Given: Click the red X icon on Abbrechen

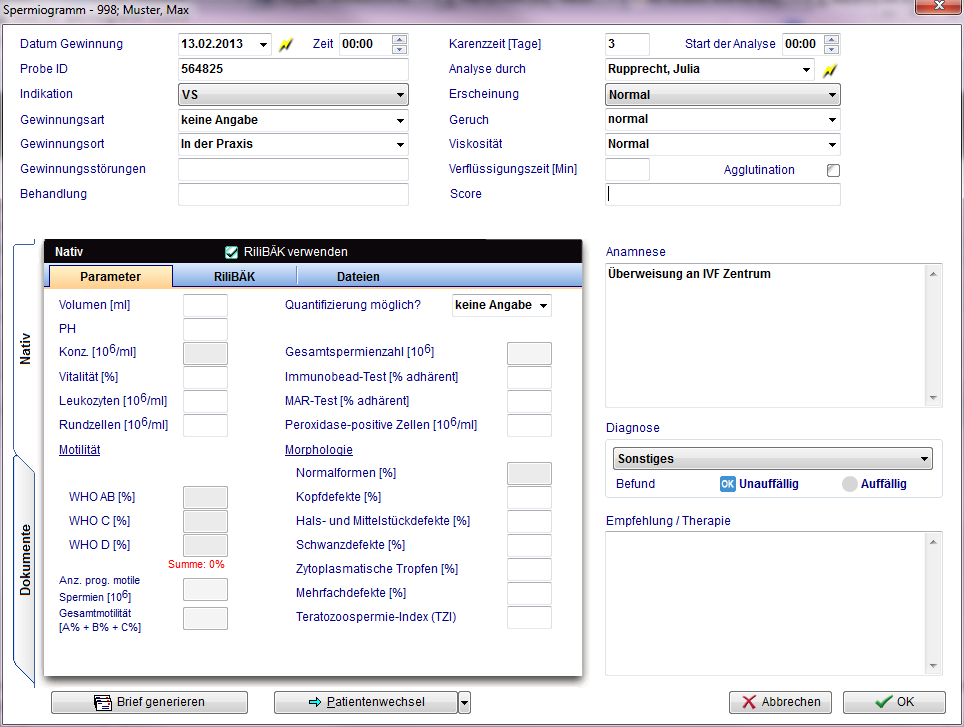Looking at the screenshot, I should [749, 702].
